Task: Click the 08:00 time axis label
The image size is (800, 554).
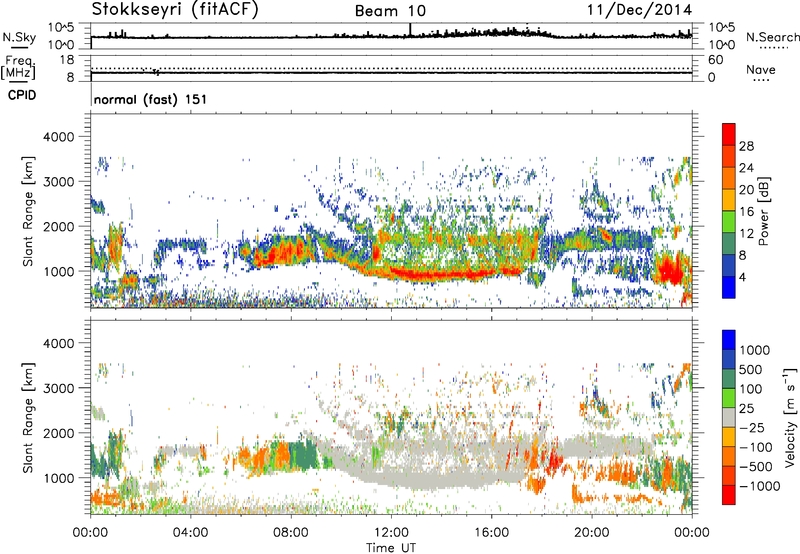Action: [x=291, y=533]
